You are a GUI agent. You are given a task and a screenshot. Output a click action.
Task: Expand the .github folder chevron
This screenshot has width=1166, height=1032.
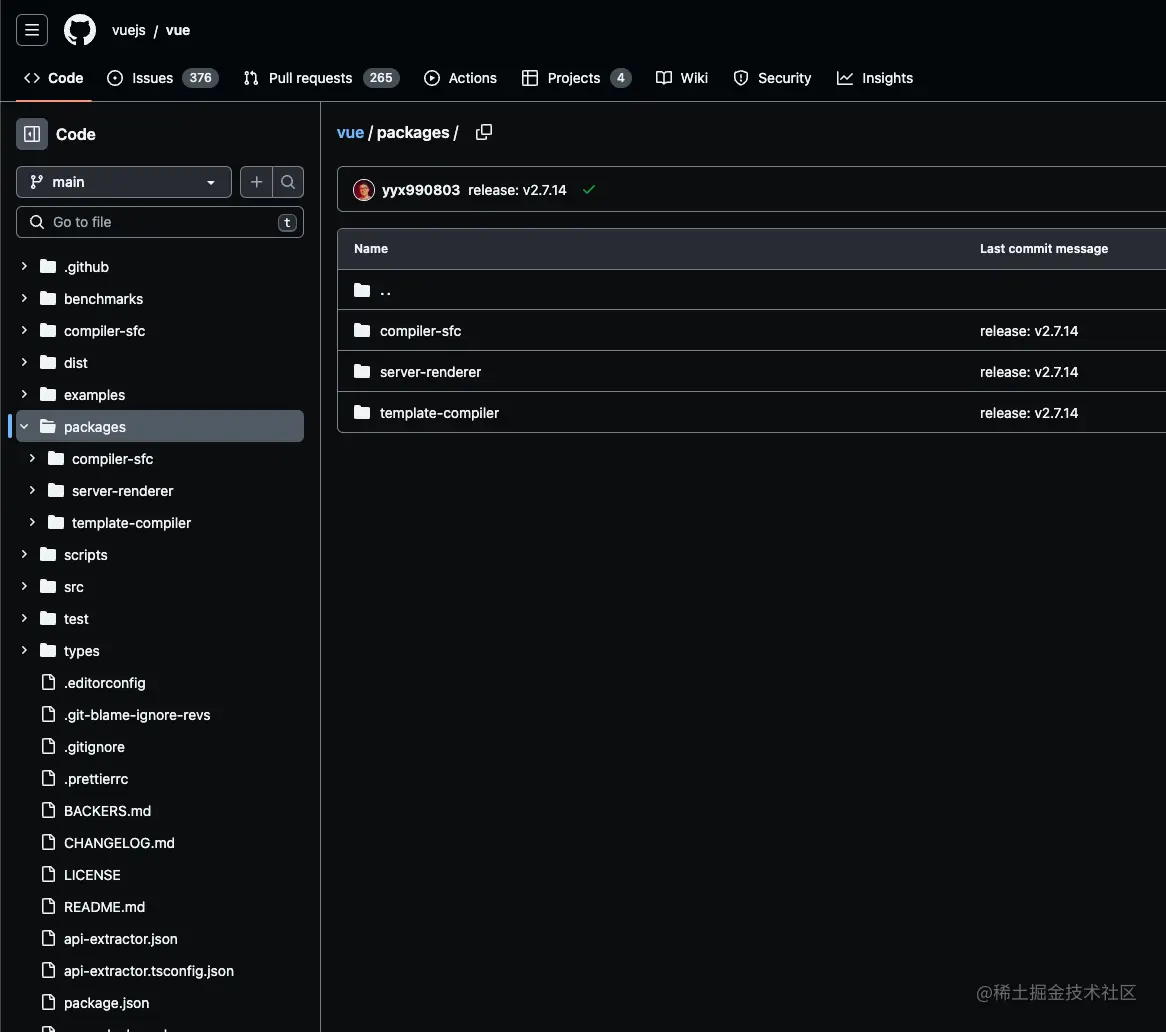[x=24, y=265]
